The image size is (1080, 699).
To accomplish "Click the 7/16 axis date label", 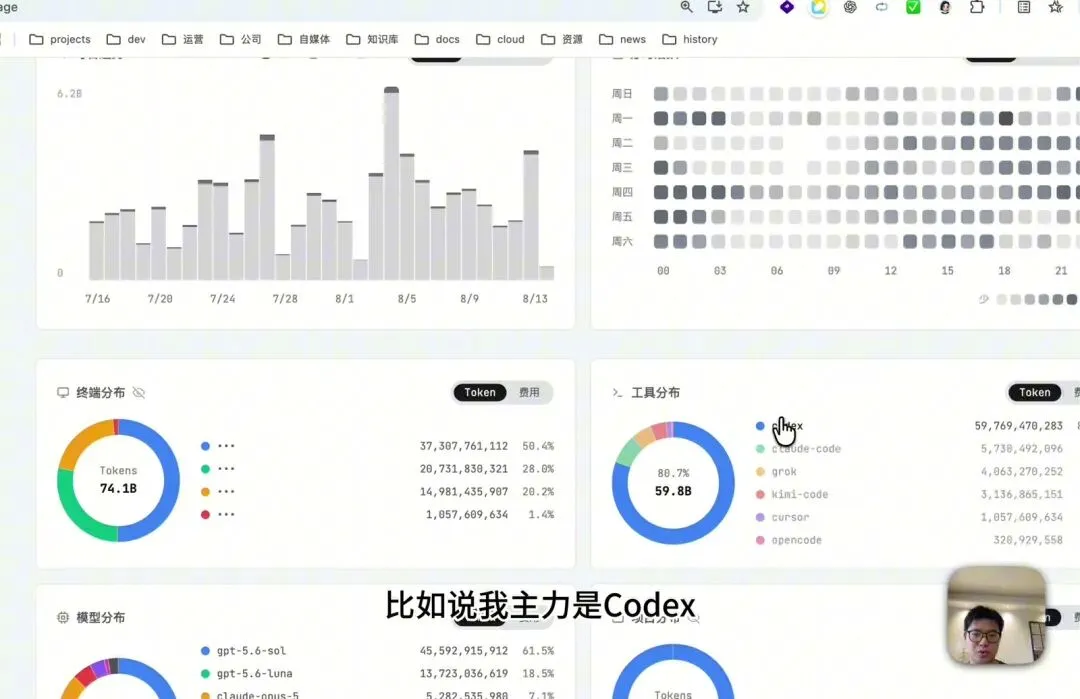I will pyautogui.click(x=97, y=298).
